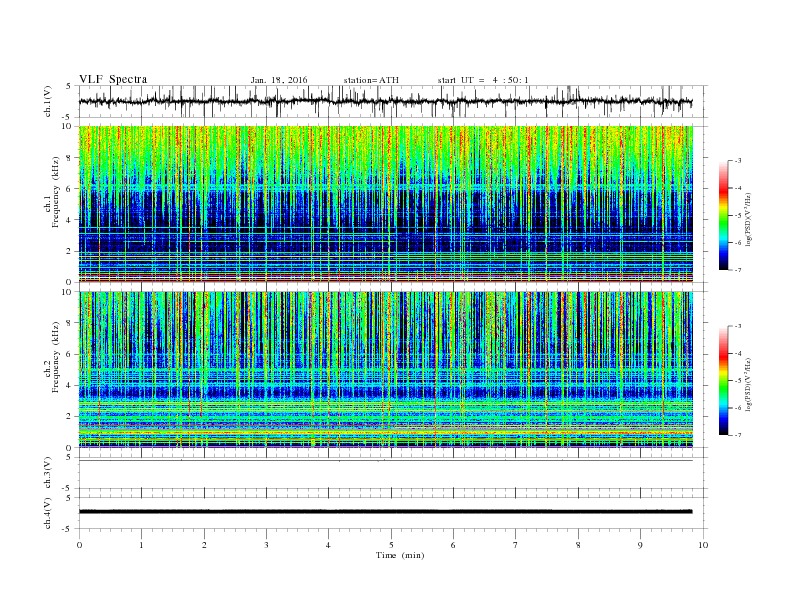Click the flat ch.3 voltage trace line

coord(385,461)
